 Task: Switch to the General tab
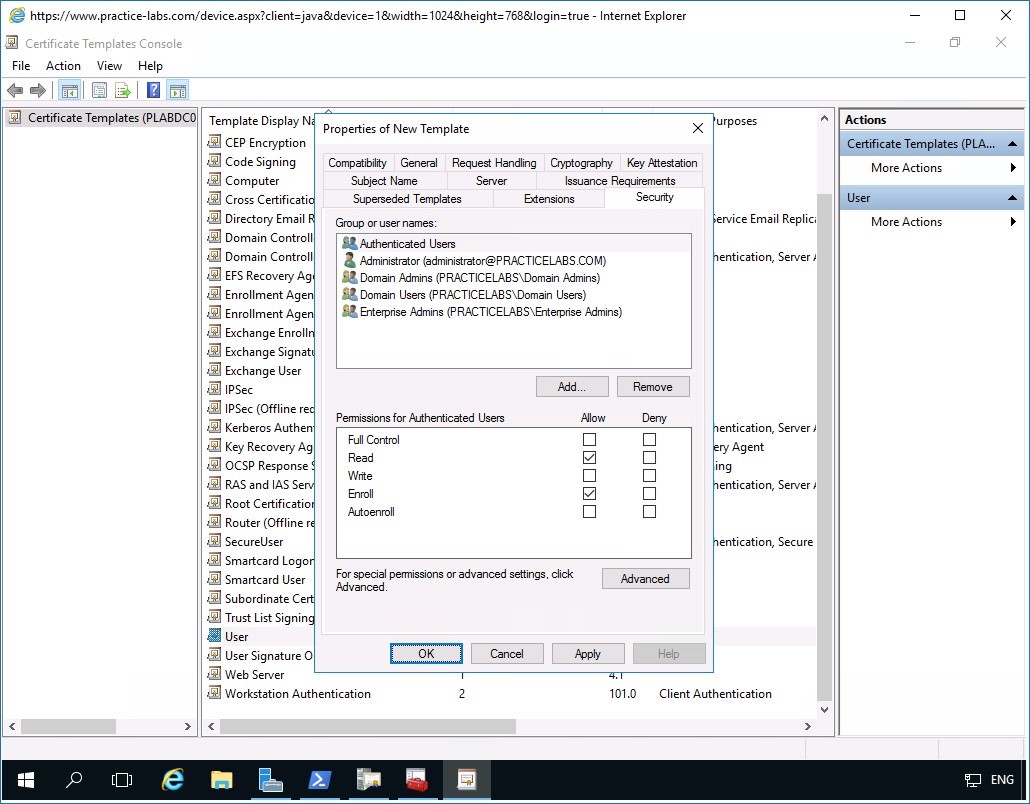point(419,163)
